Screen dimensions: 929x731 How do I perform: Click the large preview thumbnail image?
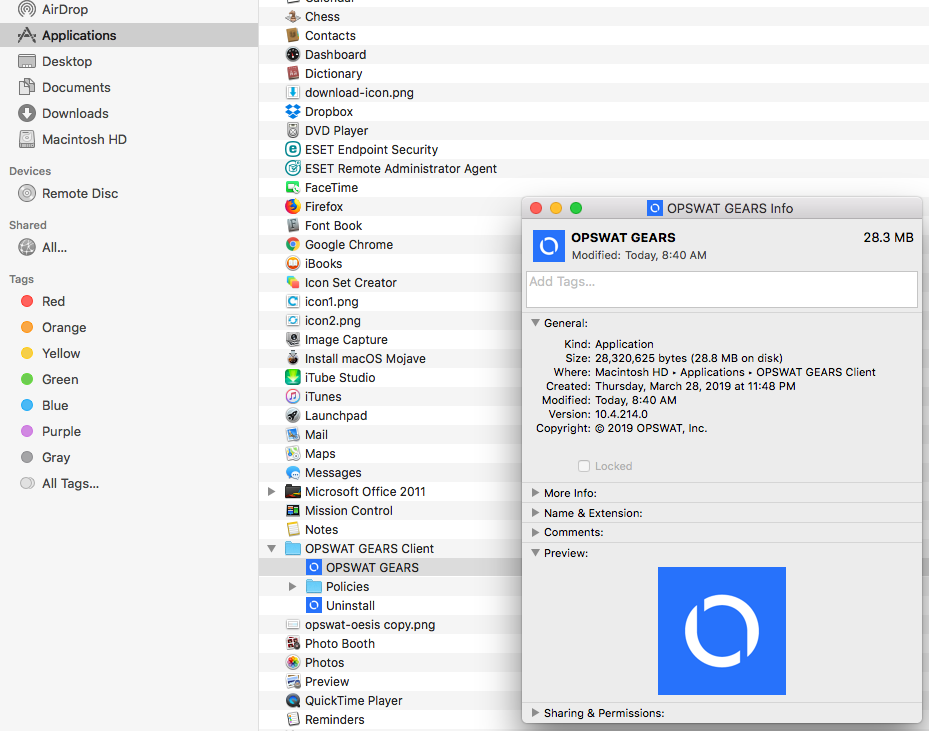point(722,631)
